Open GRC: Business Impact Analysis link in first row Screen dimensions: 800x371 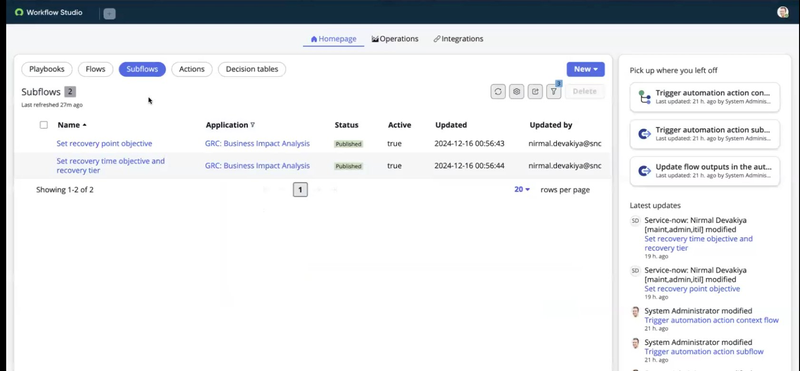257,144
